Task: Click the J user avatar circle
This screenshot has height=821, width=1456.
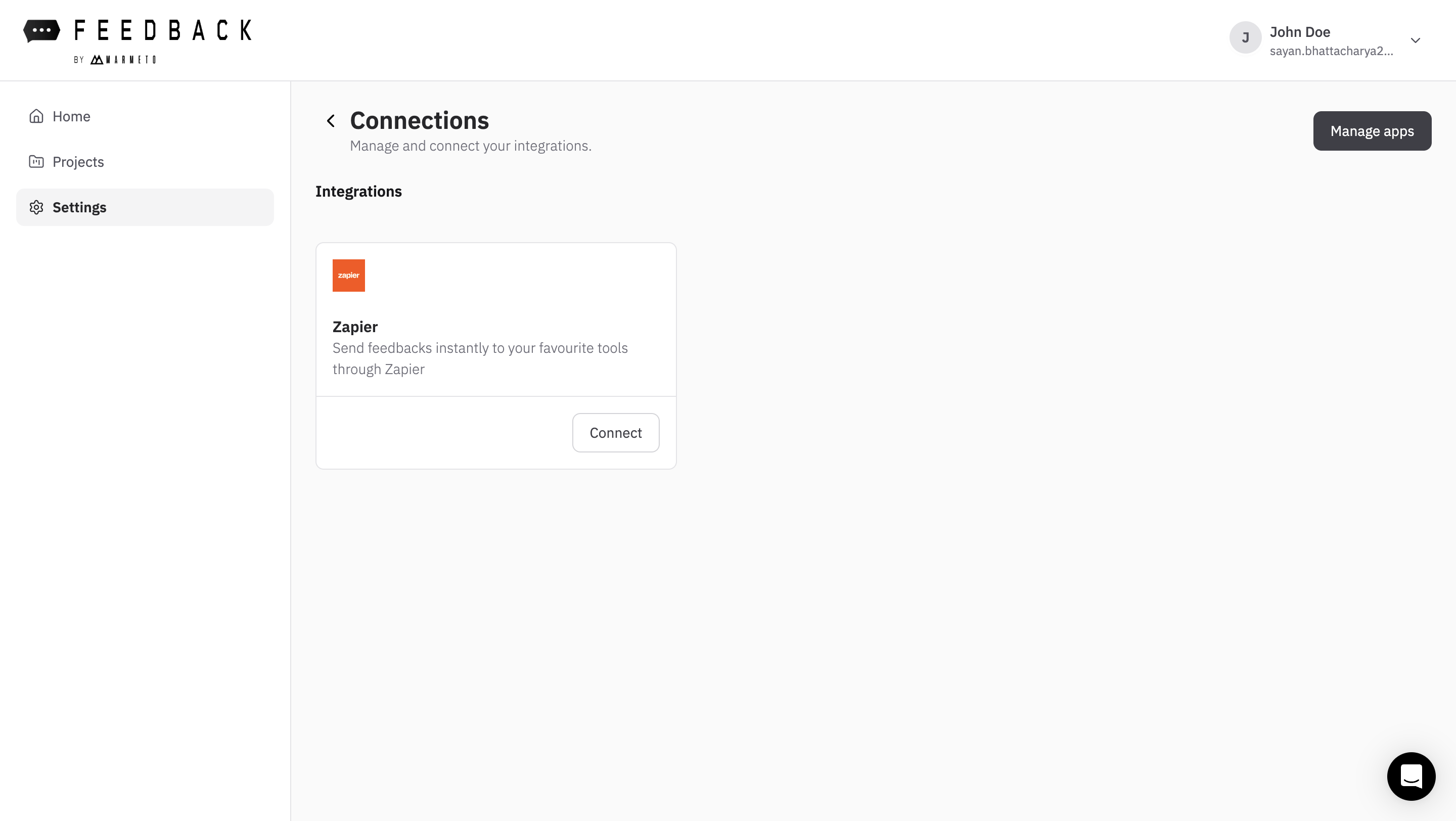Action: point(1245,38)
